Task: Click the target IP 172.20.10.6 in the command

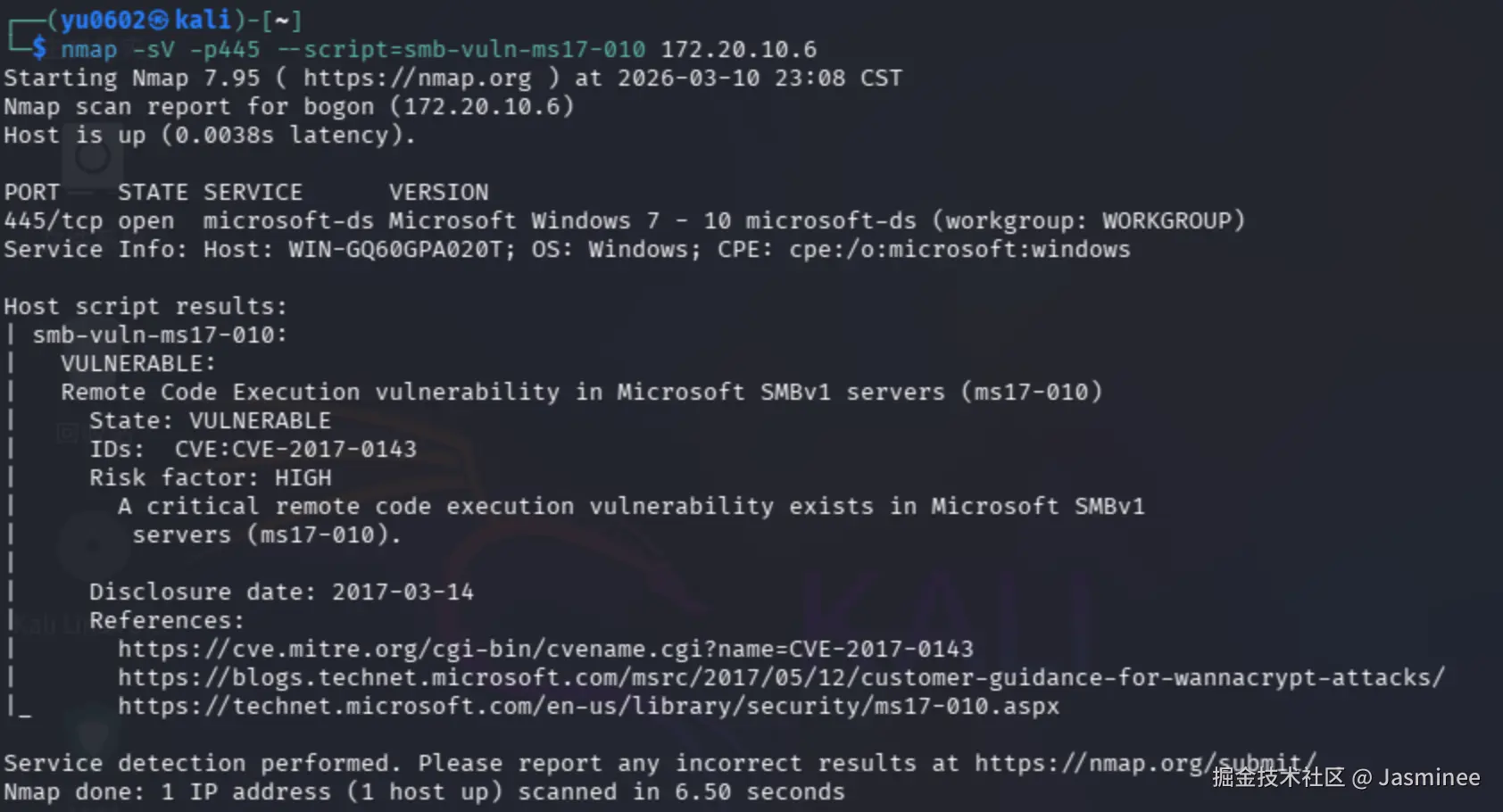Action: pyautogui.click(x=738, y=50)
